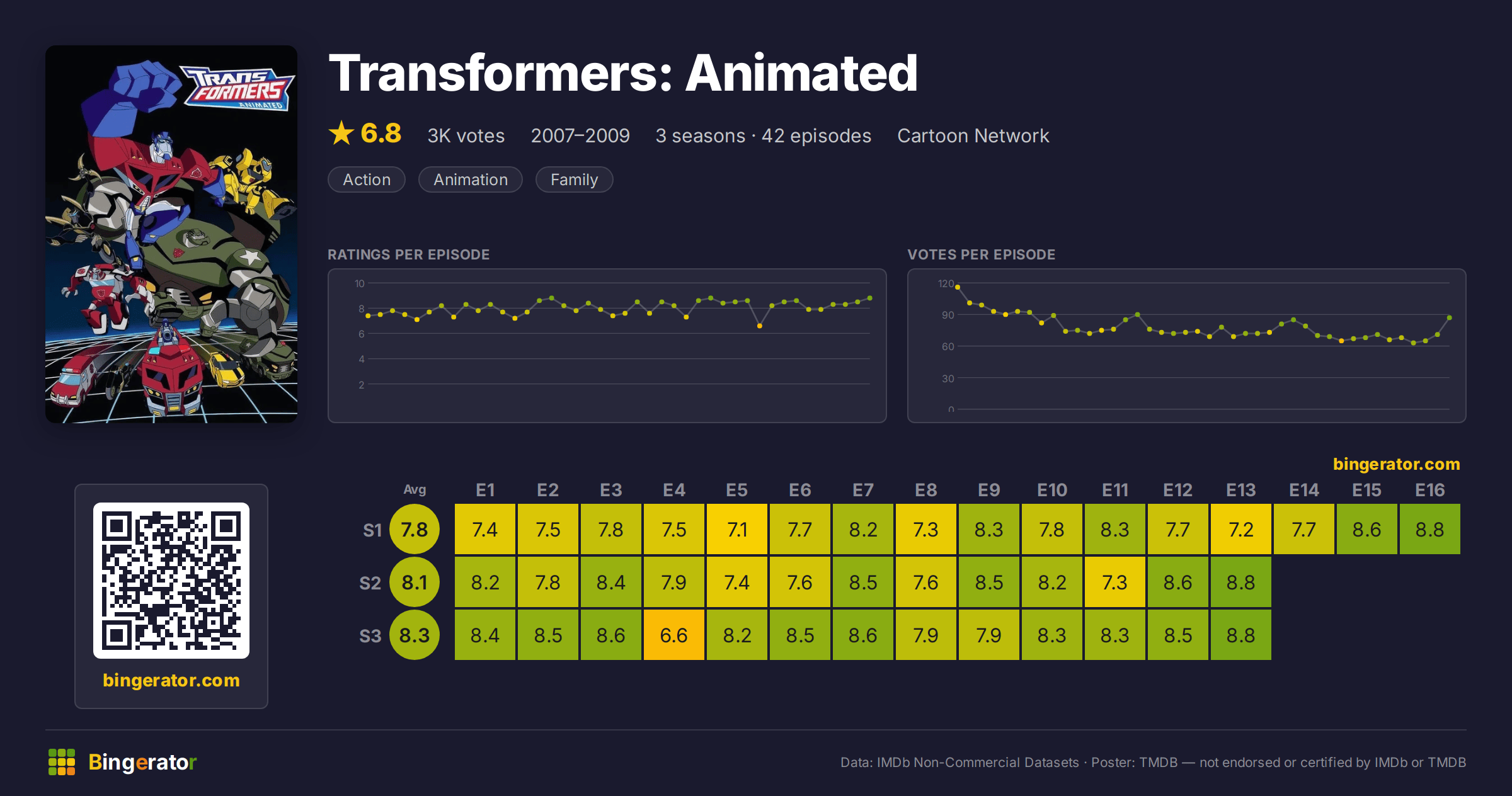
Task: Click the Bingerator grid logo icon
Action: (x=62, y=762)
